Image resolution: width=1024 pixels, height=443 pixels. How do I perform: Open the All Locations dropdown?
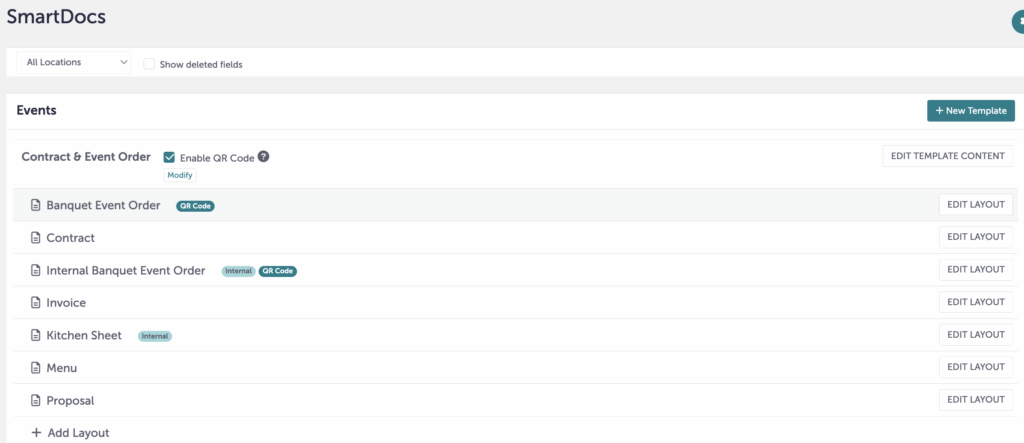point(73,63)
